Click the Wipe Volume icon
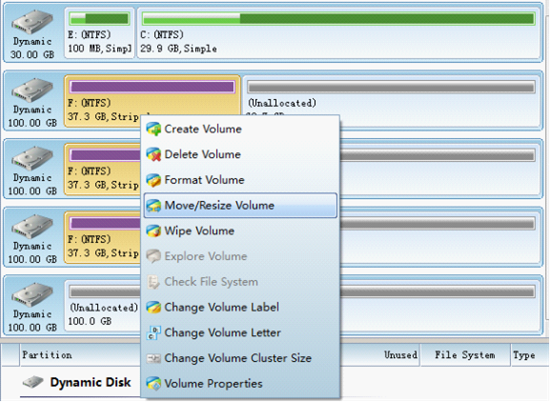Viewport: 550px width, 402px height. tap(154, 231)
